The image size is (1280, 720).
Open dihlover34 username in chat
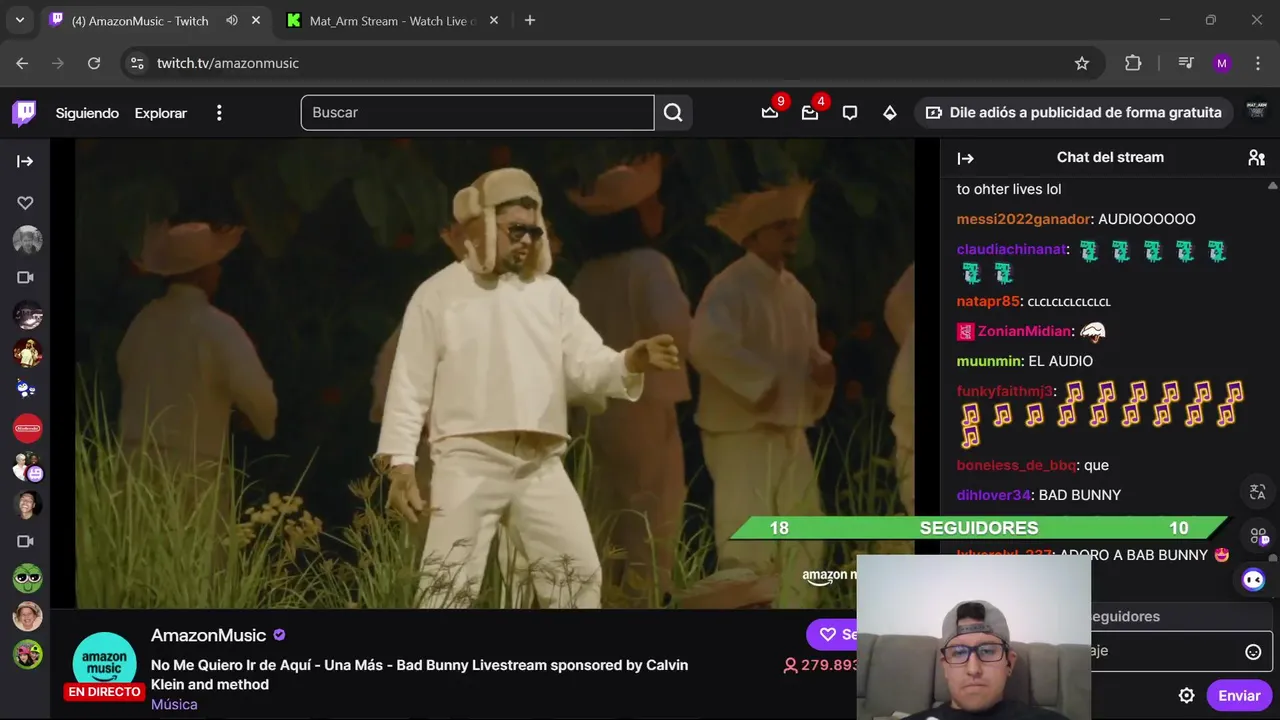pos(993,495)
